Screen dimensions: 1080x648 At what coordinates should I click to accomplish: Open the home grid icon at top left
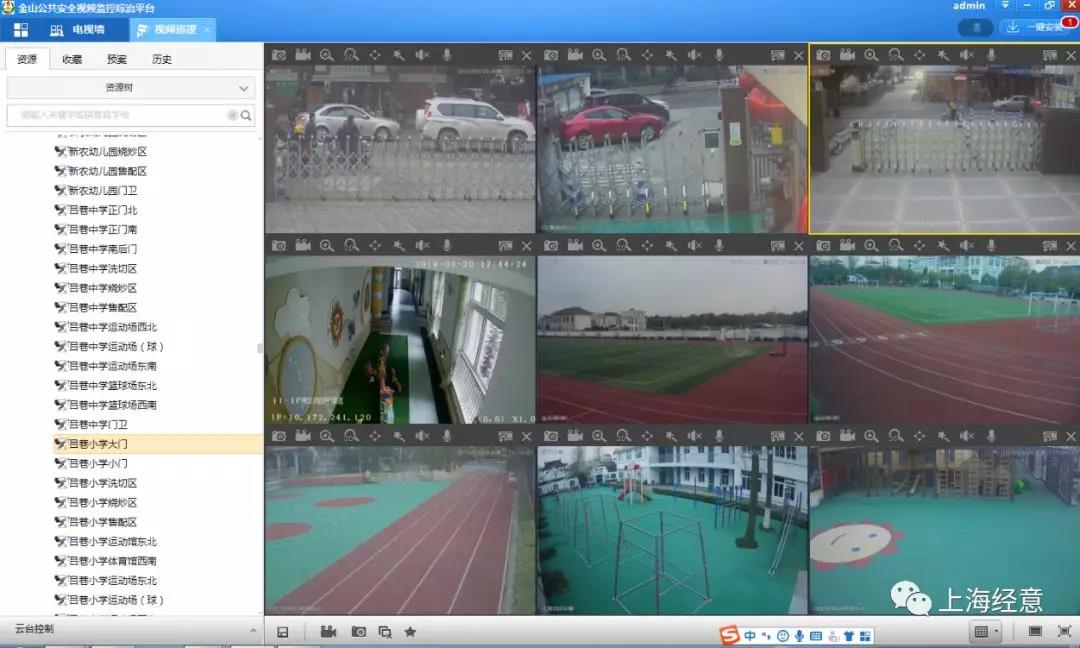21,30
